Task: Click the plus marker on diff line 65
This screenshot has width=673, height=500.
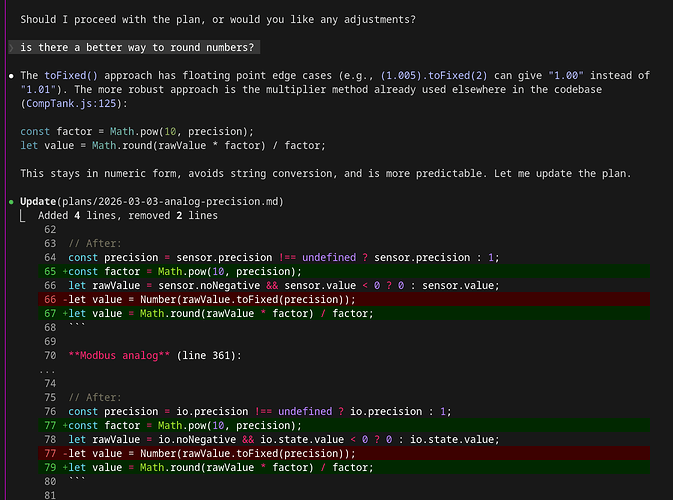Action: pyautogui.click(x=65, y=271)
